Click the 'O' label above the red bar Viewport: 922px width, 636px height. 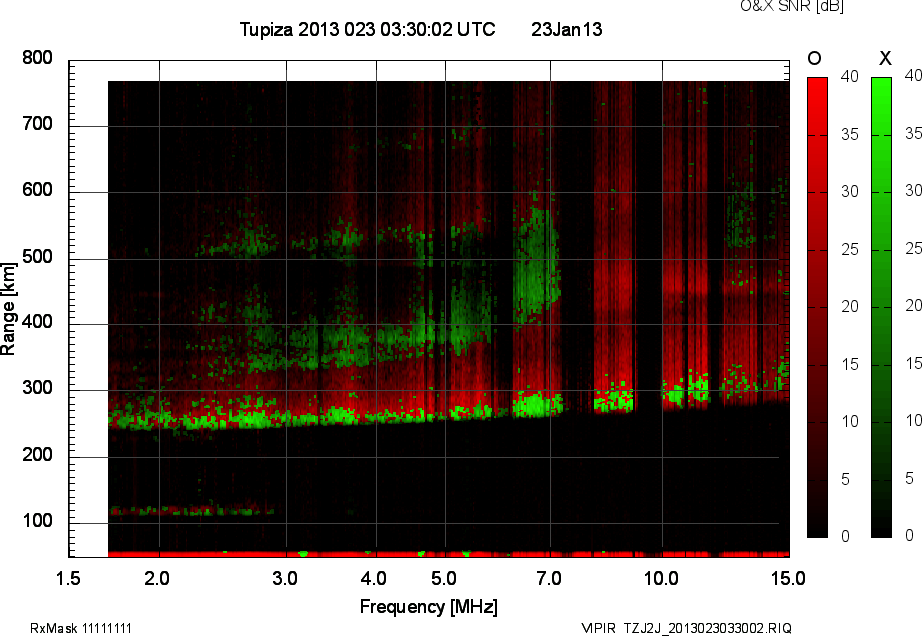[814, 58]
